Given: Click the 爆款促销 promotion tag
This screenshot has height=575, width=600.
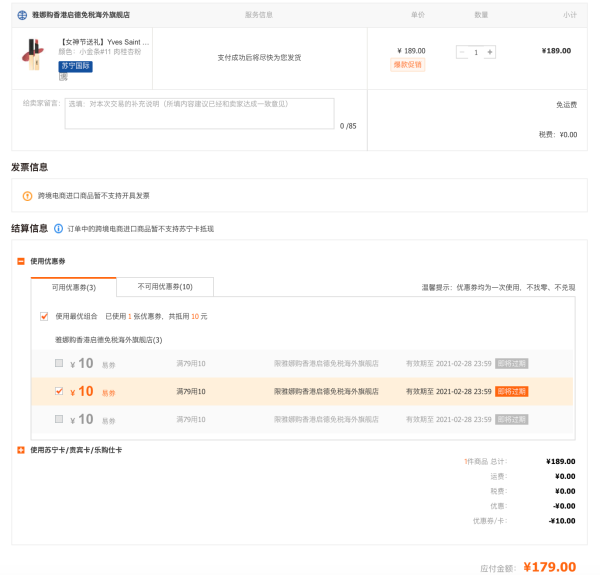Looking at the screenshot, I should [408, 65].
